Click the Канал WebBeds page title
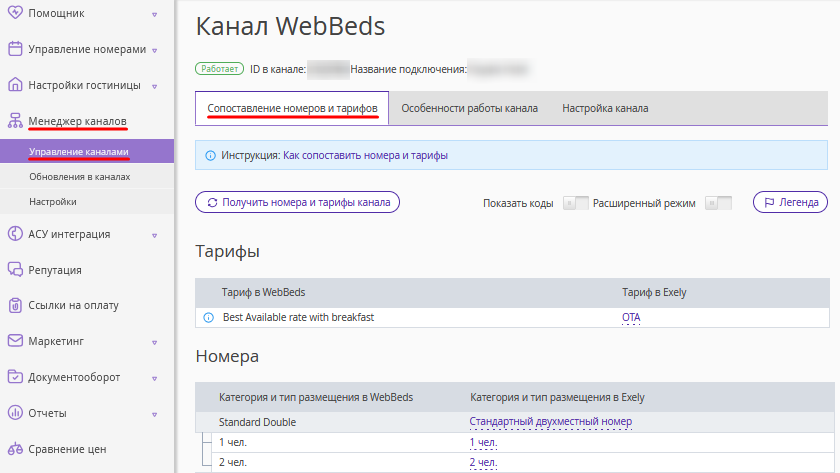This screenshot has height=473, width=840. coord(290,26)
